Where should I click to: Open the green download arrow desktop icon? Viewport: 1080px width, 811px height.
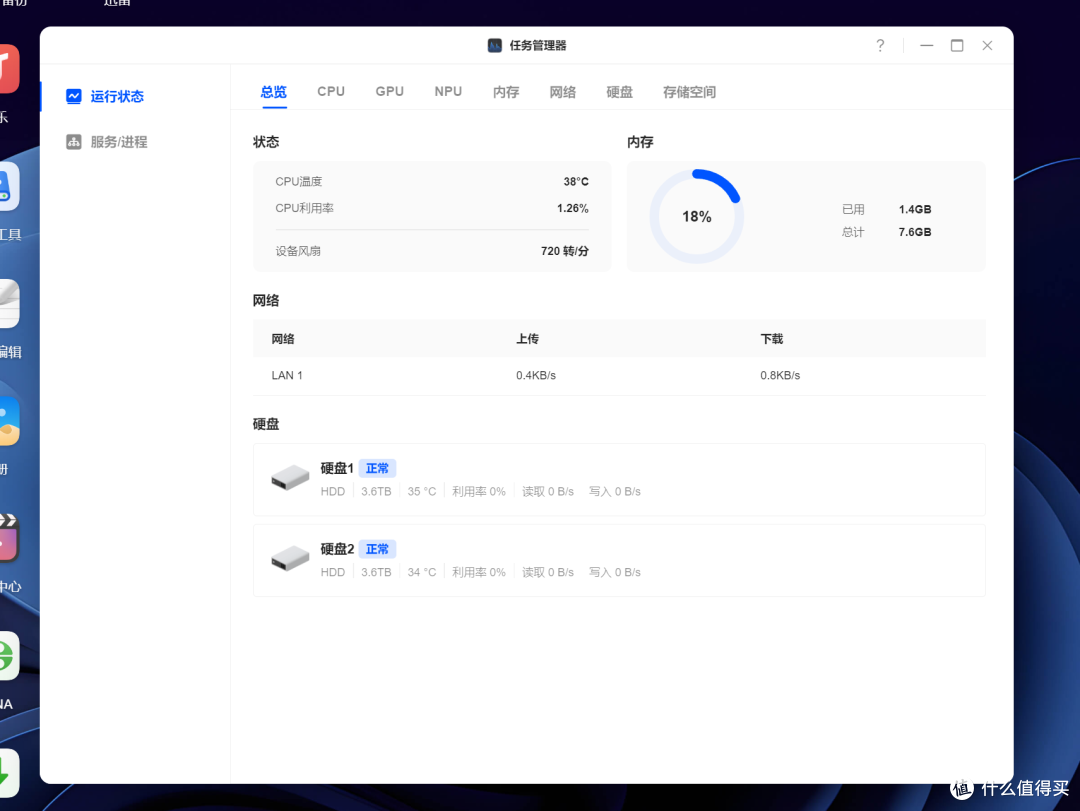8,772
